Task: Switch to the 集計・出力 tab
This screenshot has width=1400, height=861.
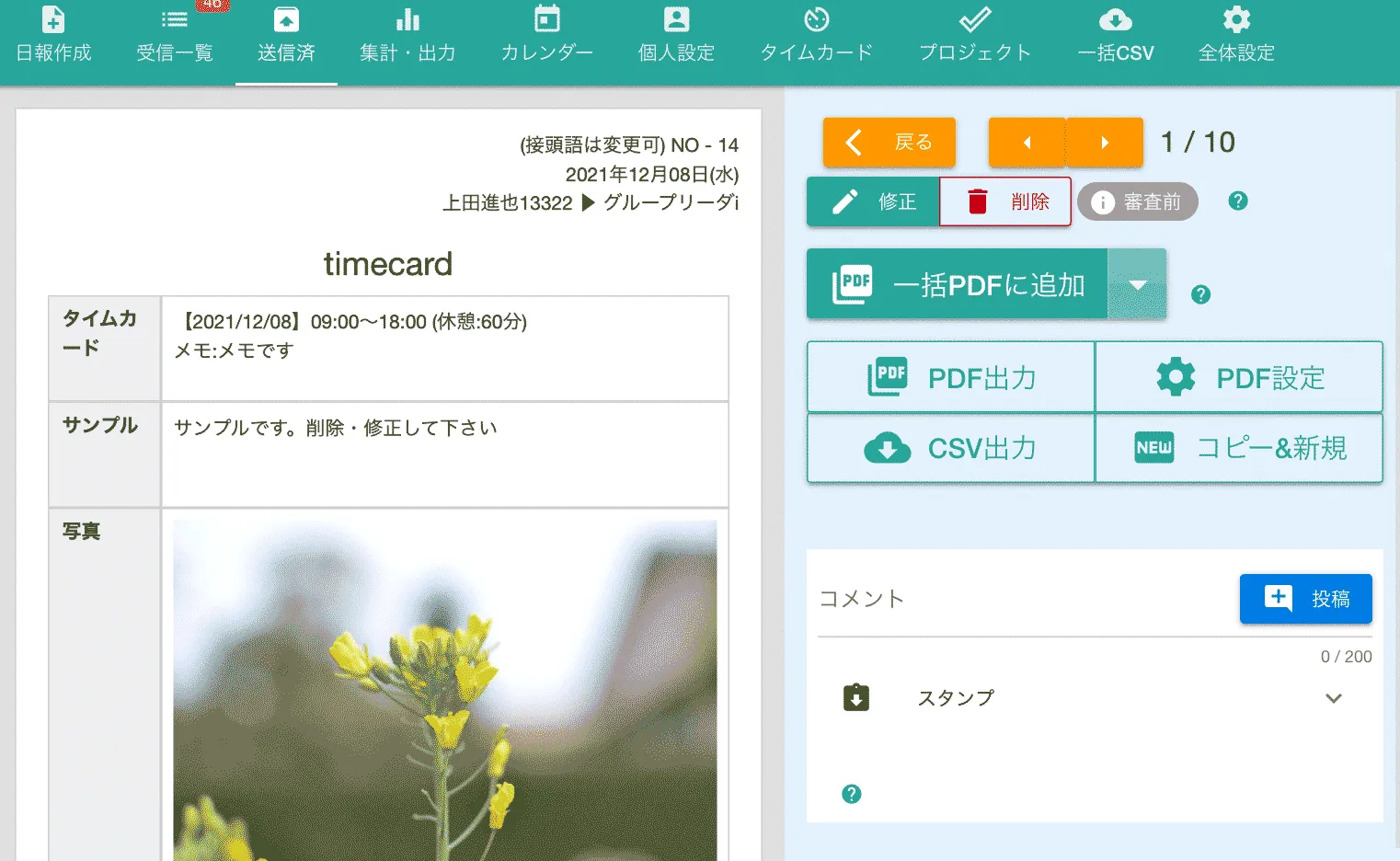Action: [407, 35]
